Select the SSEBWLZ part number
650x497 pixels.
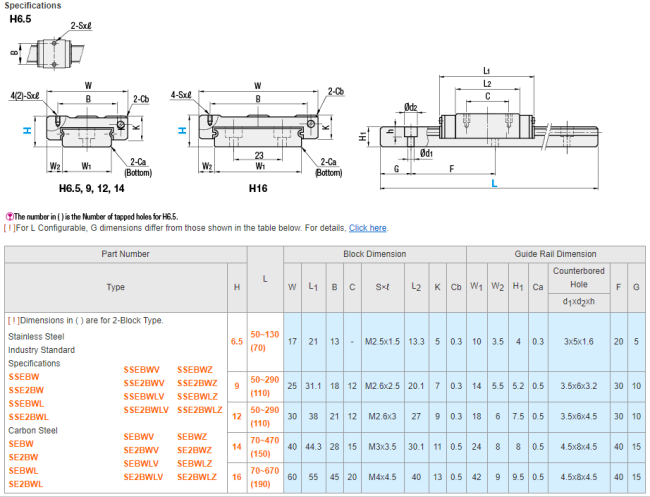coord(197,396)
